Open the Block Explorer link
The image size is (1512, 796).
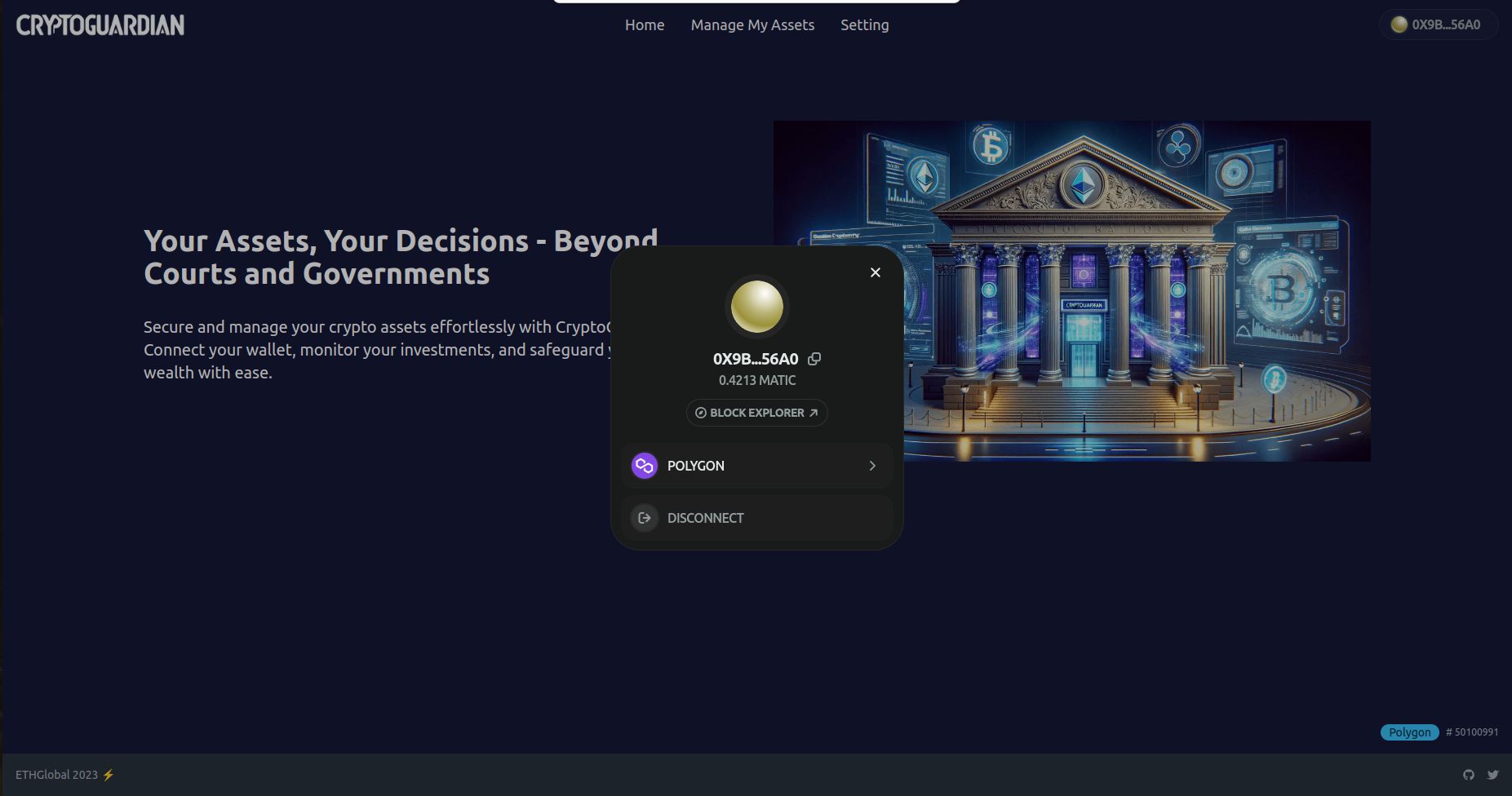[x=757, y=413]
